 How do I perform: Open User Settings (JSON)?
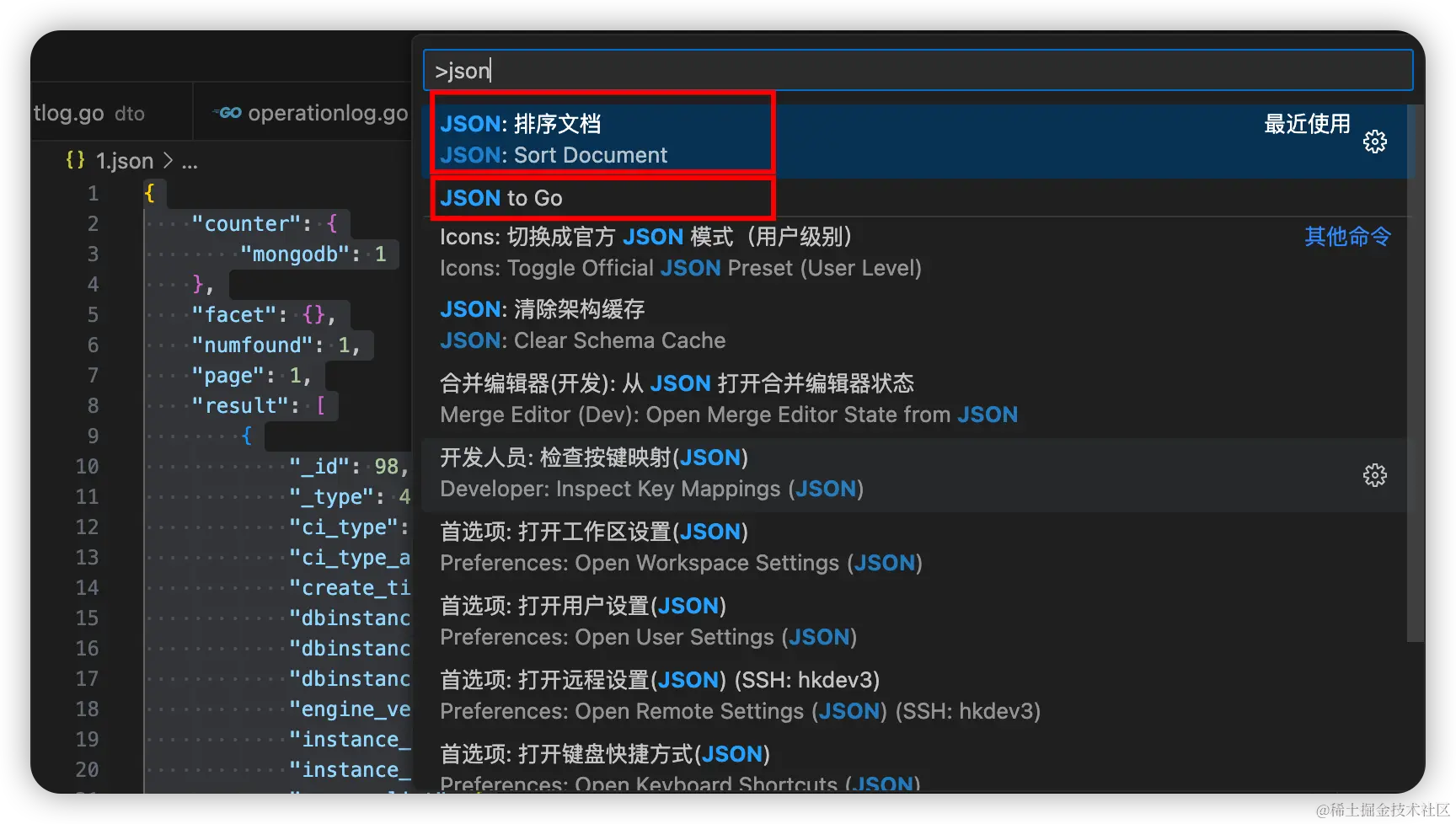[x=649, y=621]
